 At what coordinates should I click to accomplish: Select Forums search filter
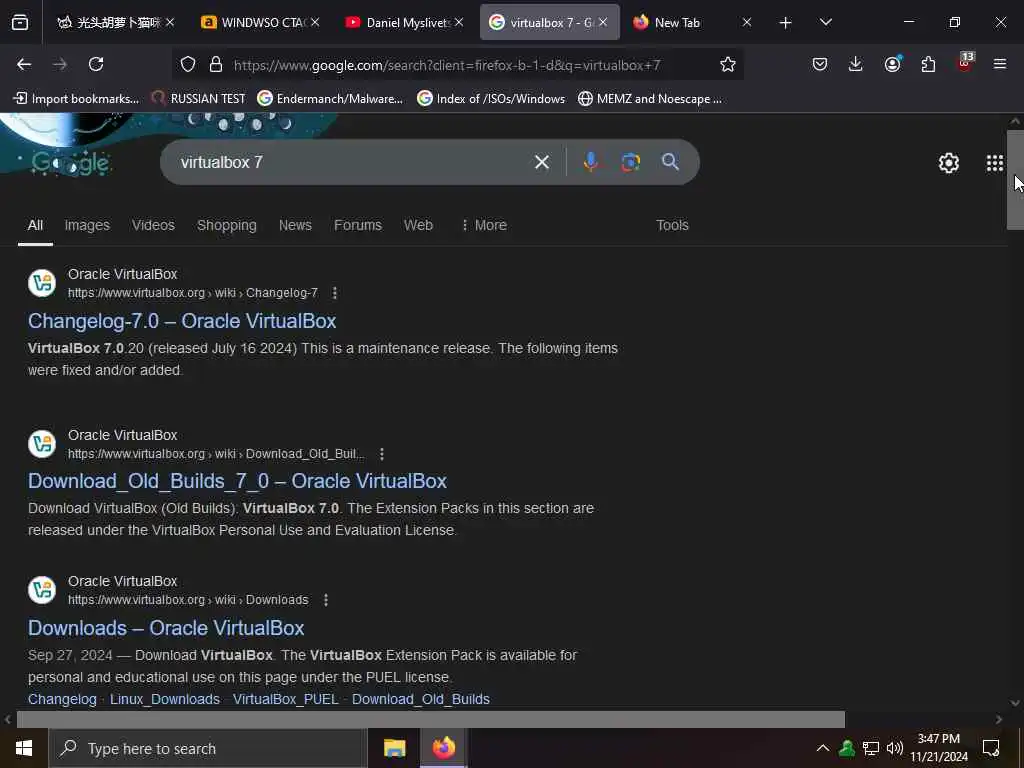pos(358,225)
